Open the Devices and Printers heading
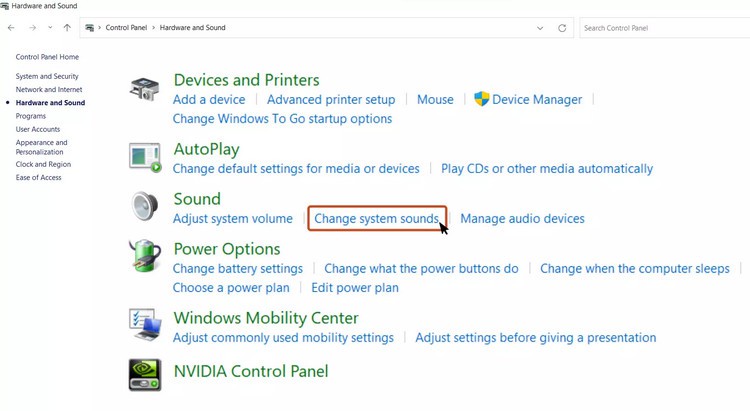 (x=246, y=80)
